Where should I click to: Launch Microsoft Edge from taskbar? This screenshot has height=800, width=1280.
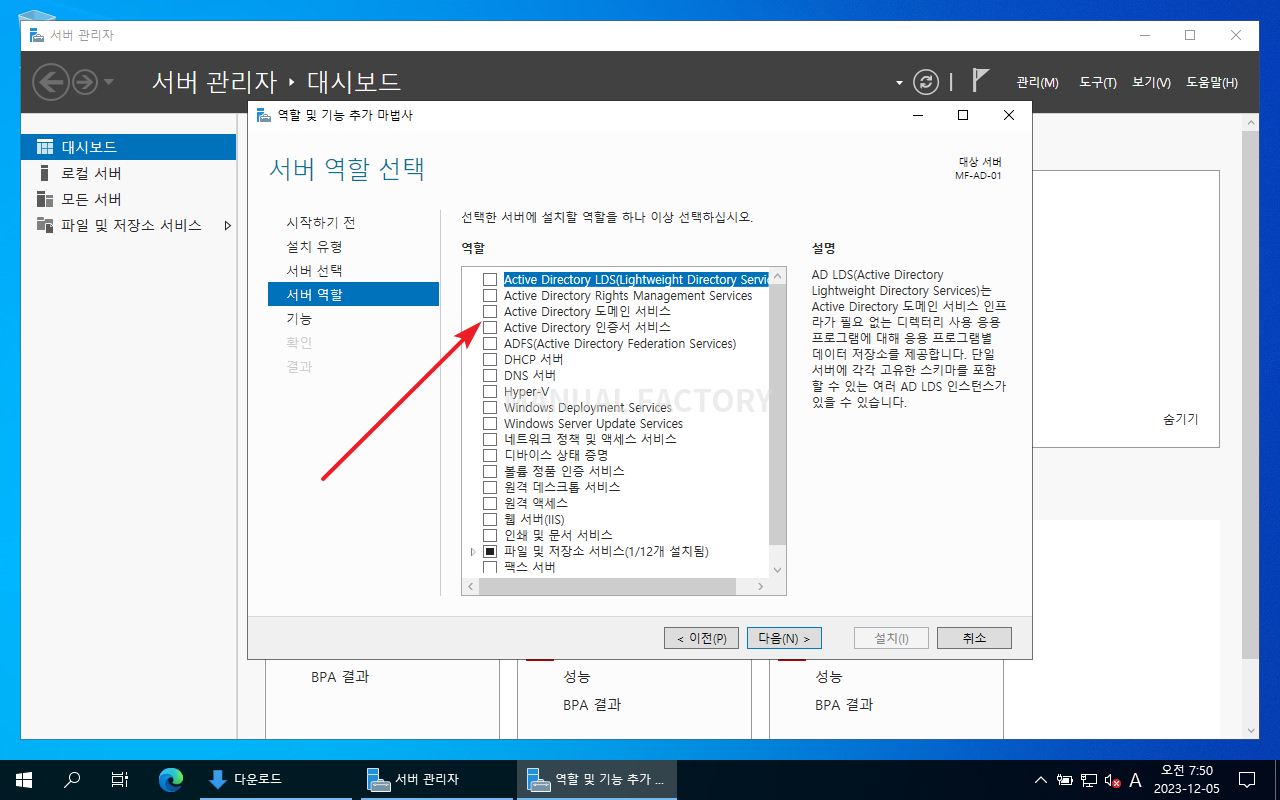pyautogui.click(x=171, y=780)
